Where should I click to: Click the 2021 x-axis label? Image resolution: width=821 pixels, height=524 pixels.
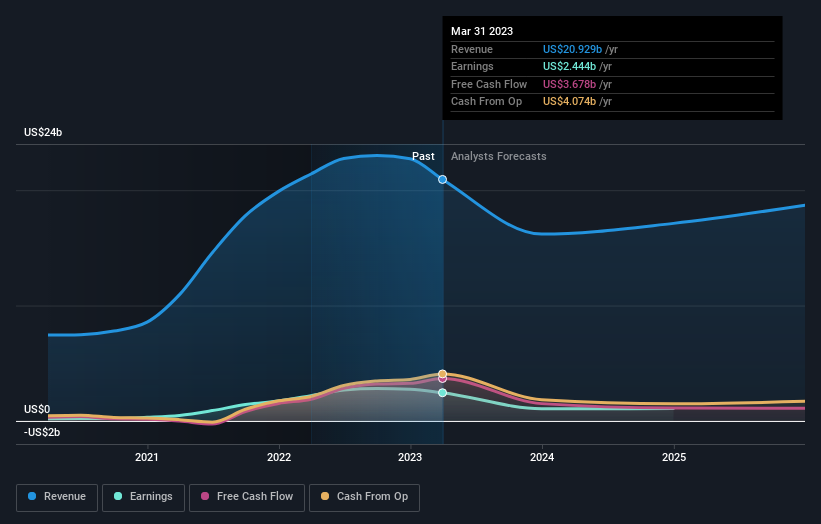pyautogui.click(x=147, y=457)
